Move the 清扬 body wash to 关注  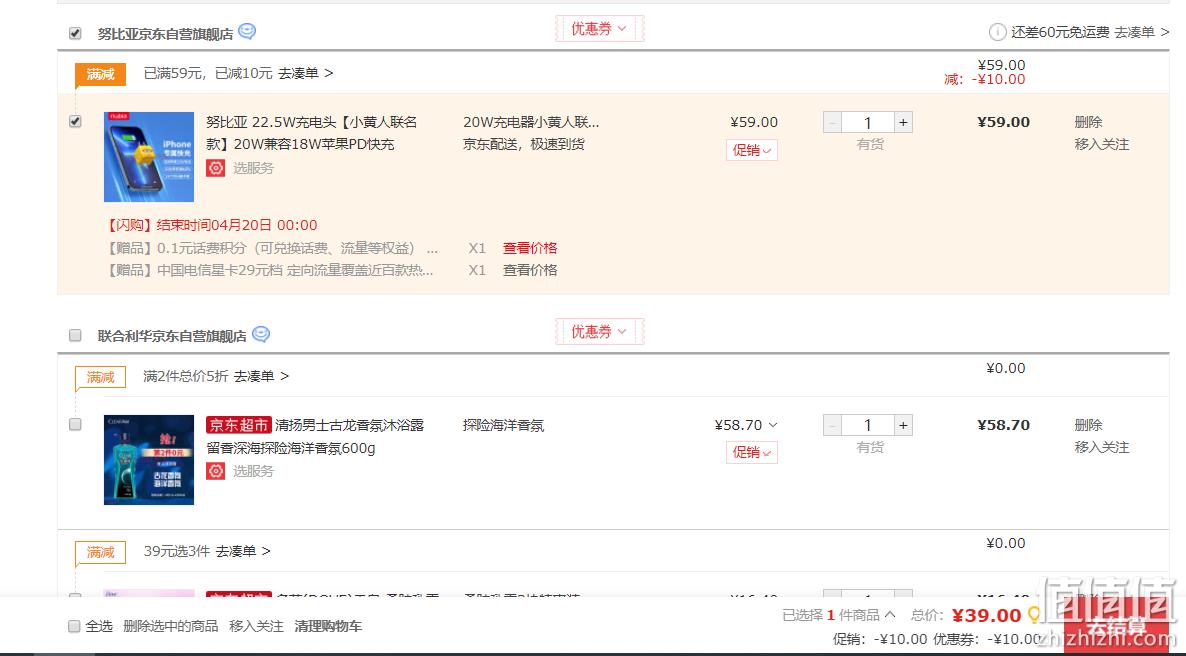coord(1102,448)
